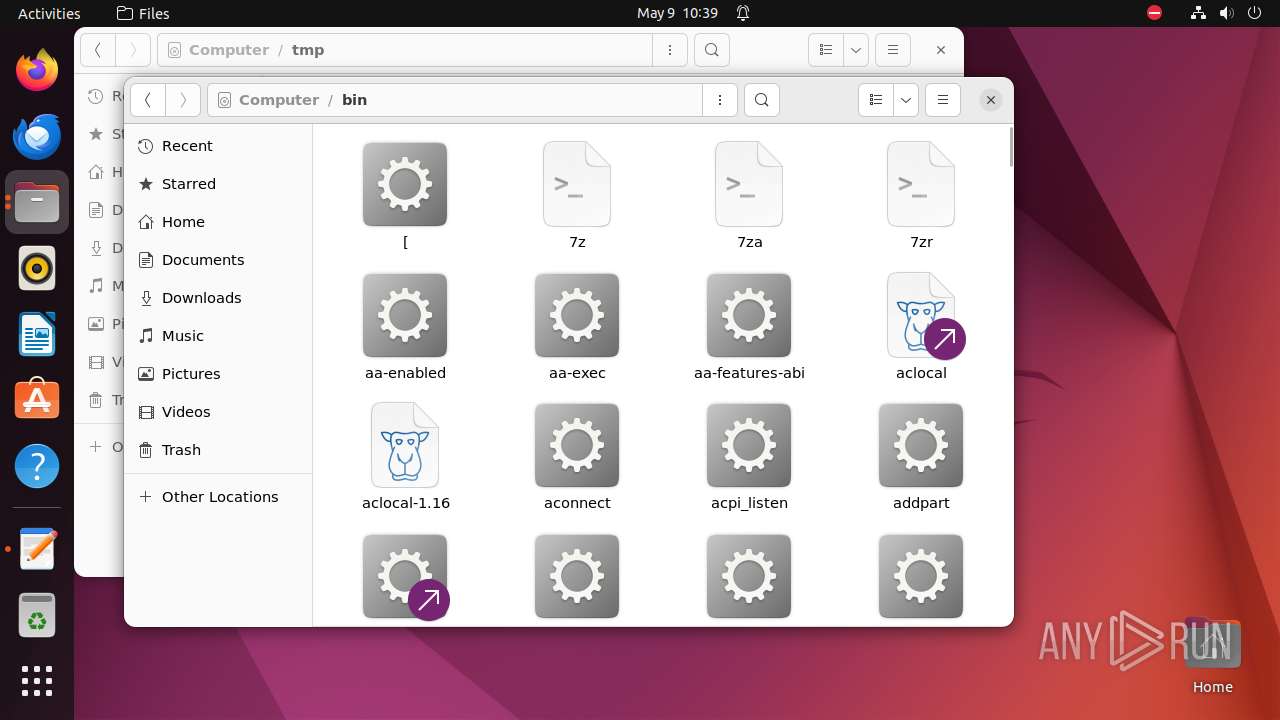
Task: Open view options dropdown in tmp window
Action: point(855,50)
